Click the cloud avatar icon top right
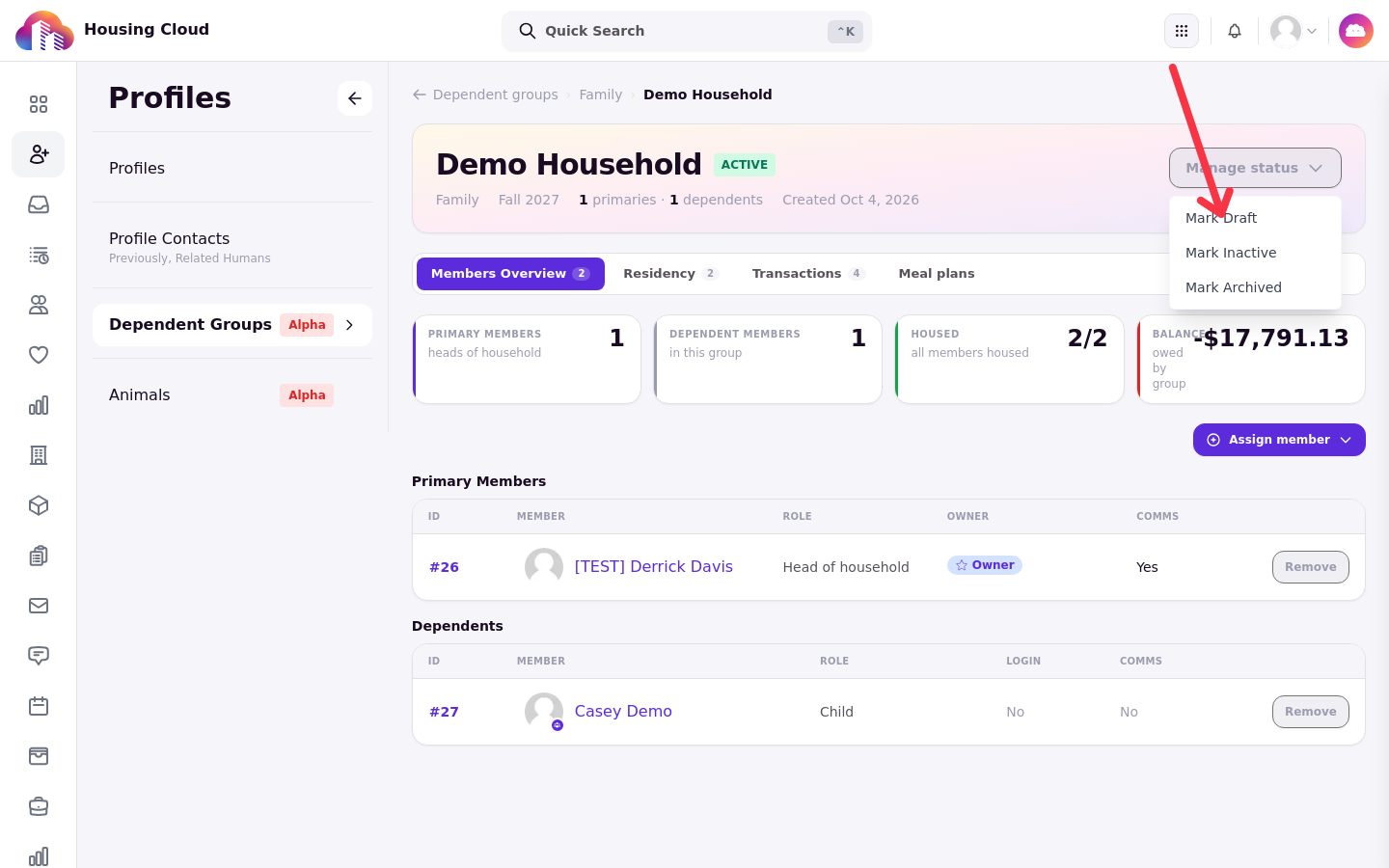Viewport: 1389px width, 868px height. pyautogui.click(x=1356, y=31)
